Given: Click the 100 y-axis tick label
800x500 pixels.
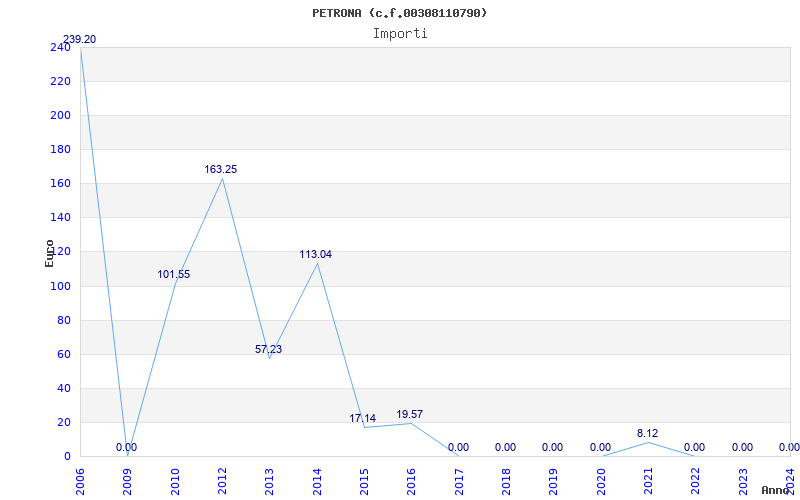Looking at the screenshot, I should click(x=60, y=286).
